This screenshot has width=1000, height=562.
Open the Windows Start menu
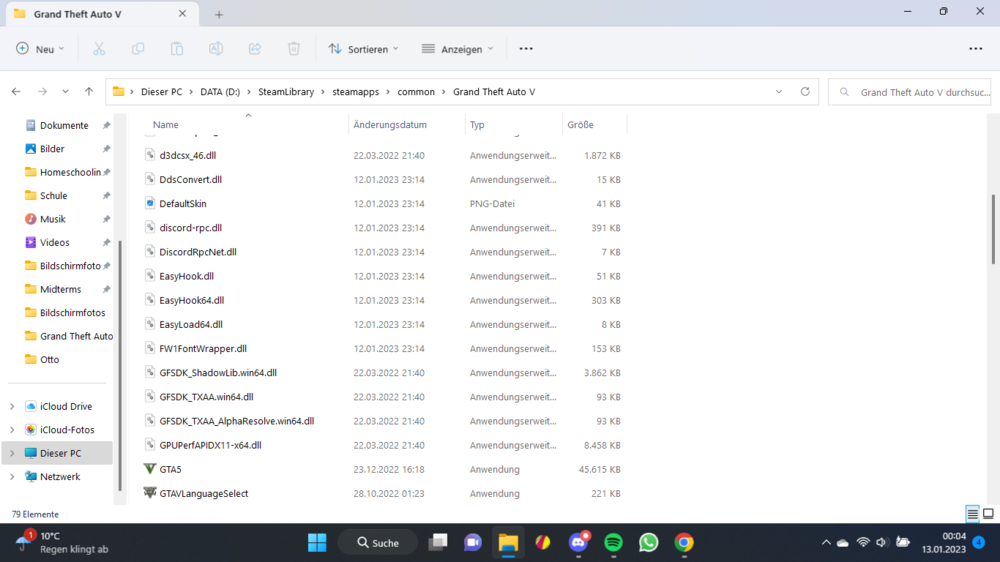coord(317,542)
